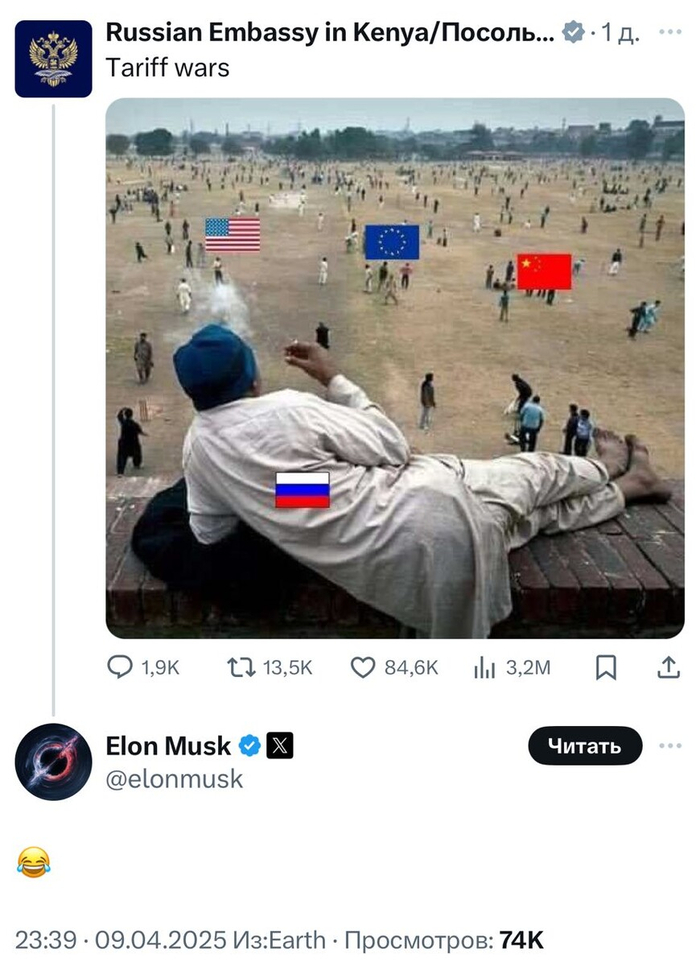Like the Russian Embassy tweet
Image resolution: width=700 pixels, height=966 pixels.
tap(363, 668)
